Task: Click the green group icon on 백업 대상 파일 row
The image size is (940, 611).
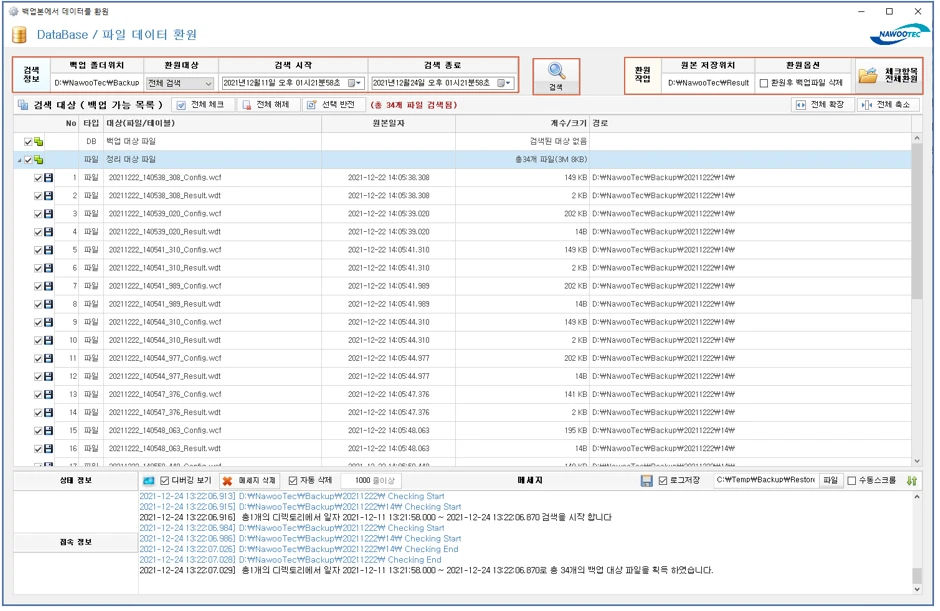Action: tap(39, 142)
